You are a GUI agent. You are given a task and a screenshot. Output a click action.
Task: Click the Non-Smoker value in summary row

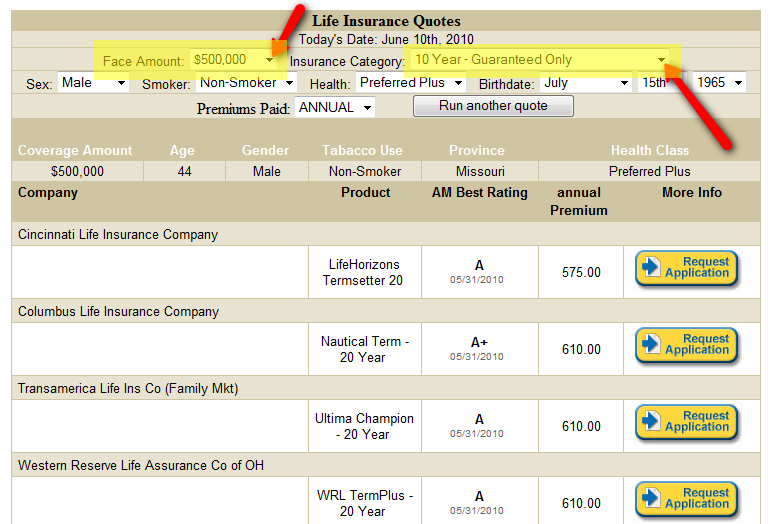[365, 172]
